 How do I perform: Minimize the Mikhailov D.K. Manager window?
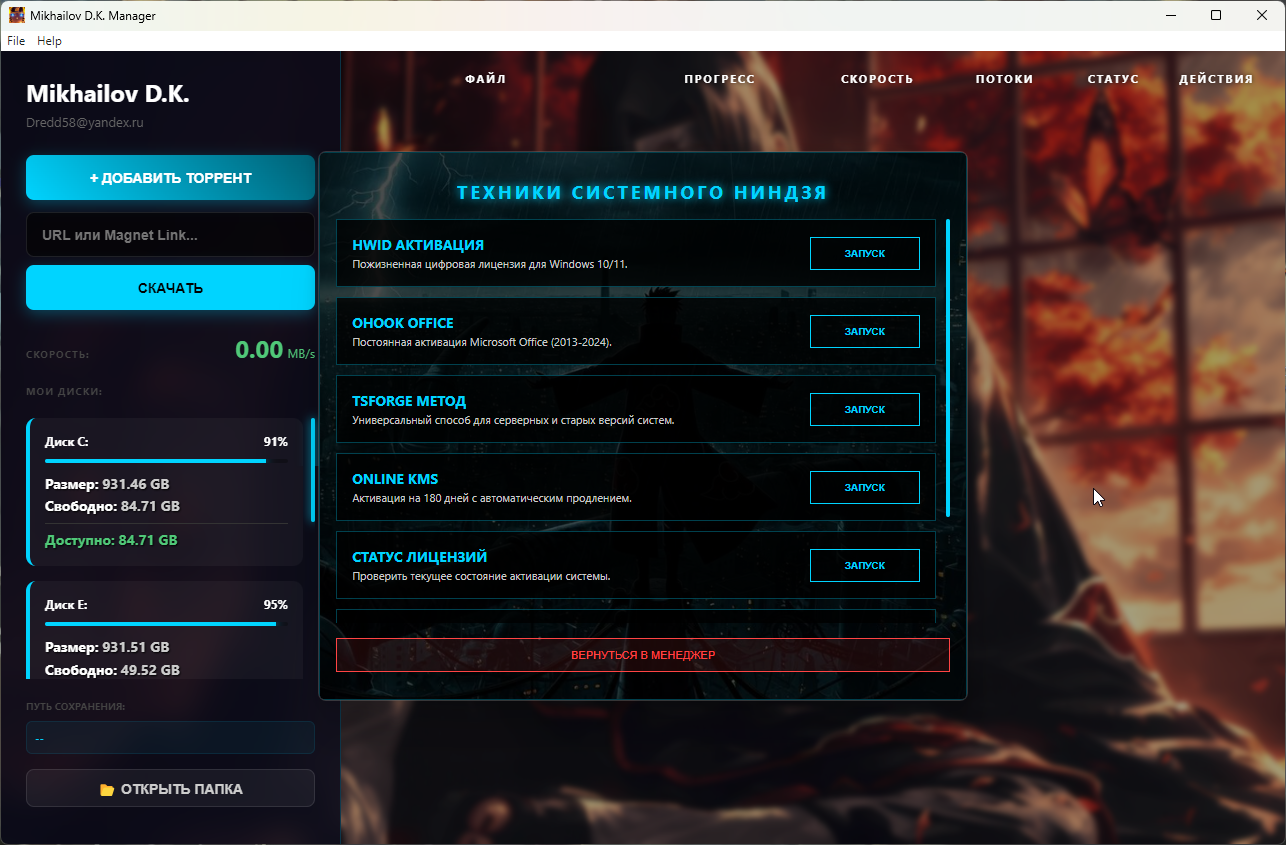tap(1170, 15)
